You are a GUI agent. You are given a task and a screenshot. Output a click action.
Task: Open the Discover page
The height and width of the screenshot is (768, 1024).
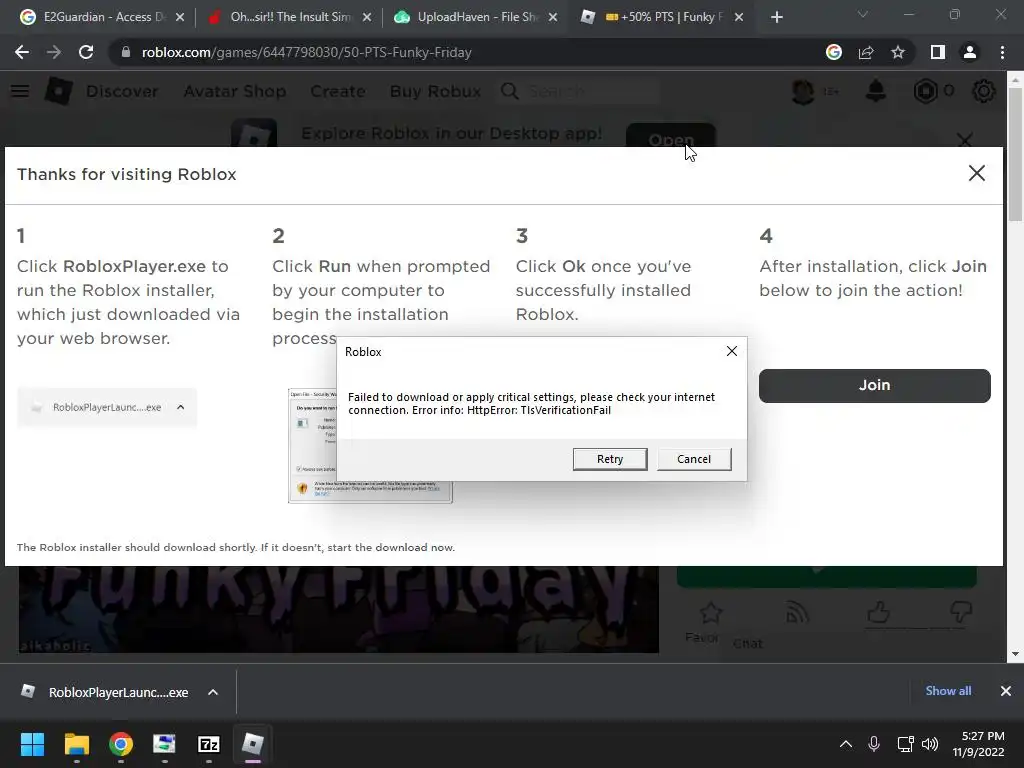[x=122, y=91]
